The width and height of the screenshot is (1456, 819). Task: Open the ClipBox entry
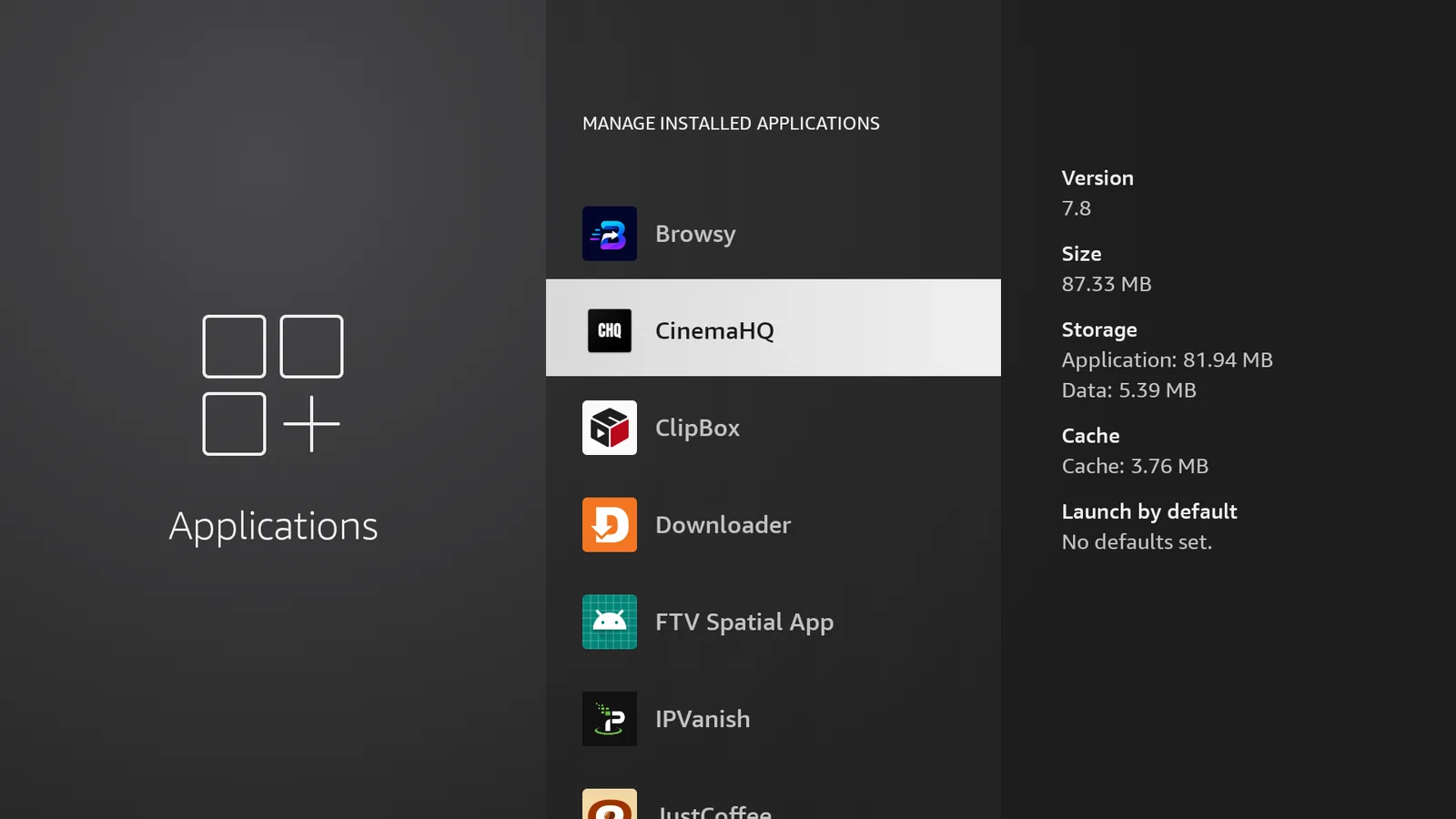tap(773, 428)
